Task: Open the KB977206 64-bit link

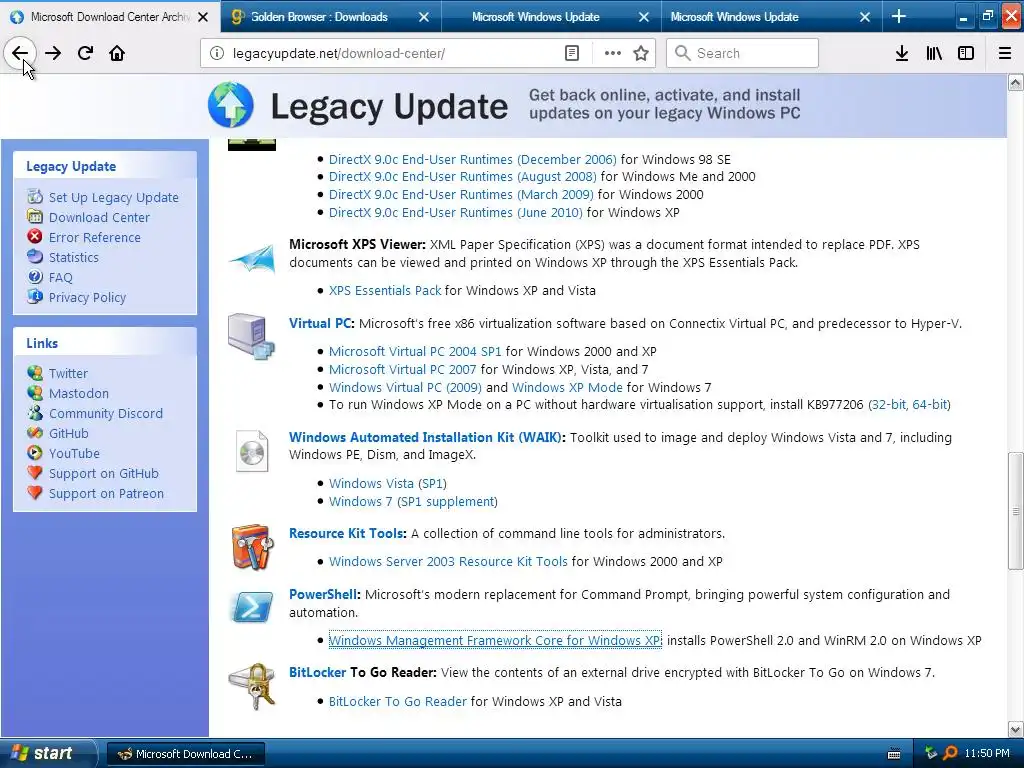Action: pos(930,404)
